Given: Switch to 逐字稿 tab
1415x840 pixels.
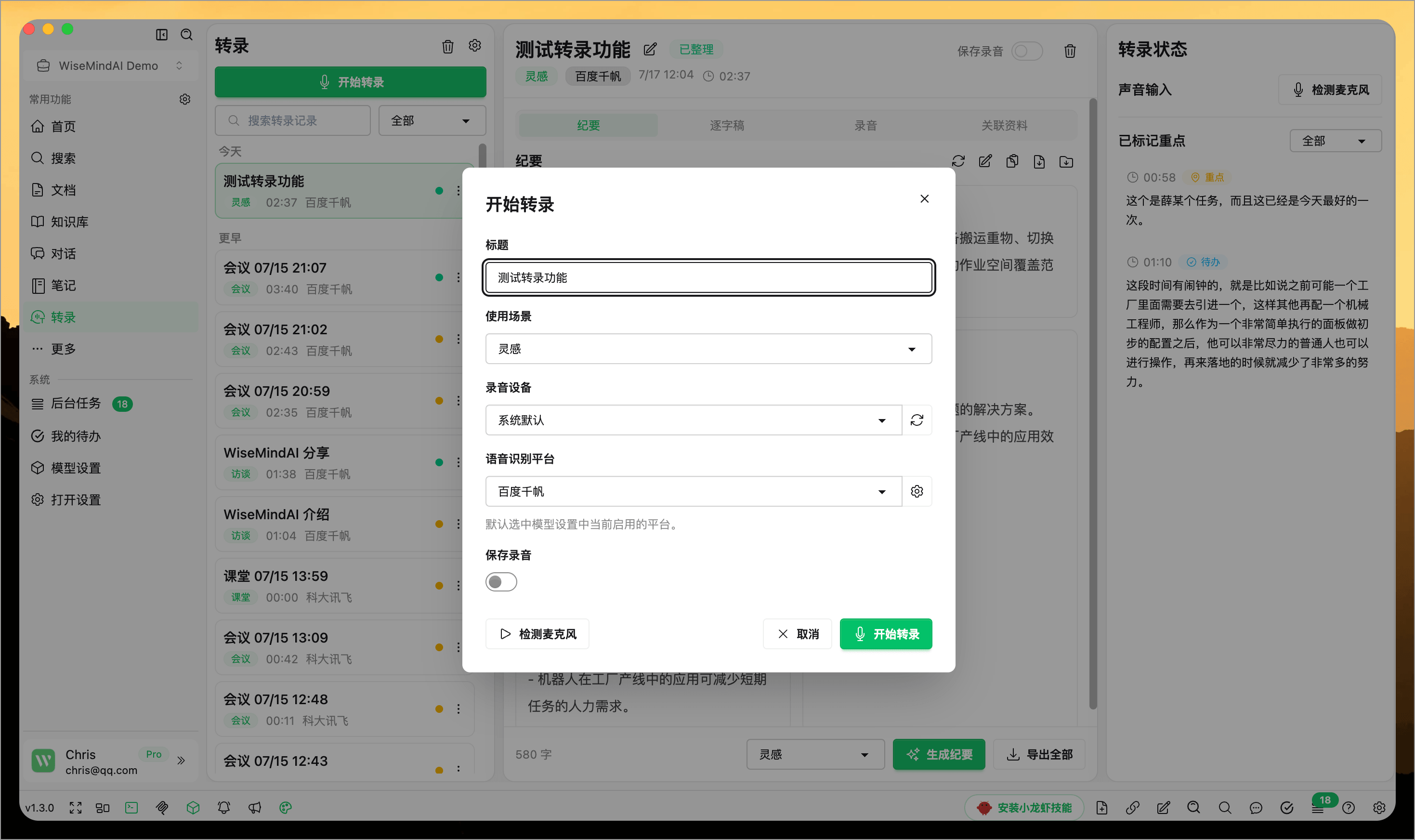Looking at the screenshot, I should coord(727,125).
